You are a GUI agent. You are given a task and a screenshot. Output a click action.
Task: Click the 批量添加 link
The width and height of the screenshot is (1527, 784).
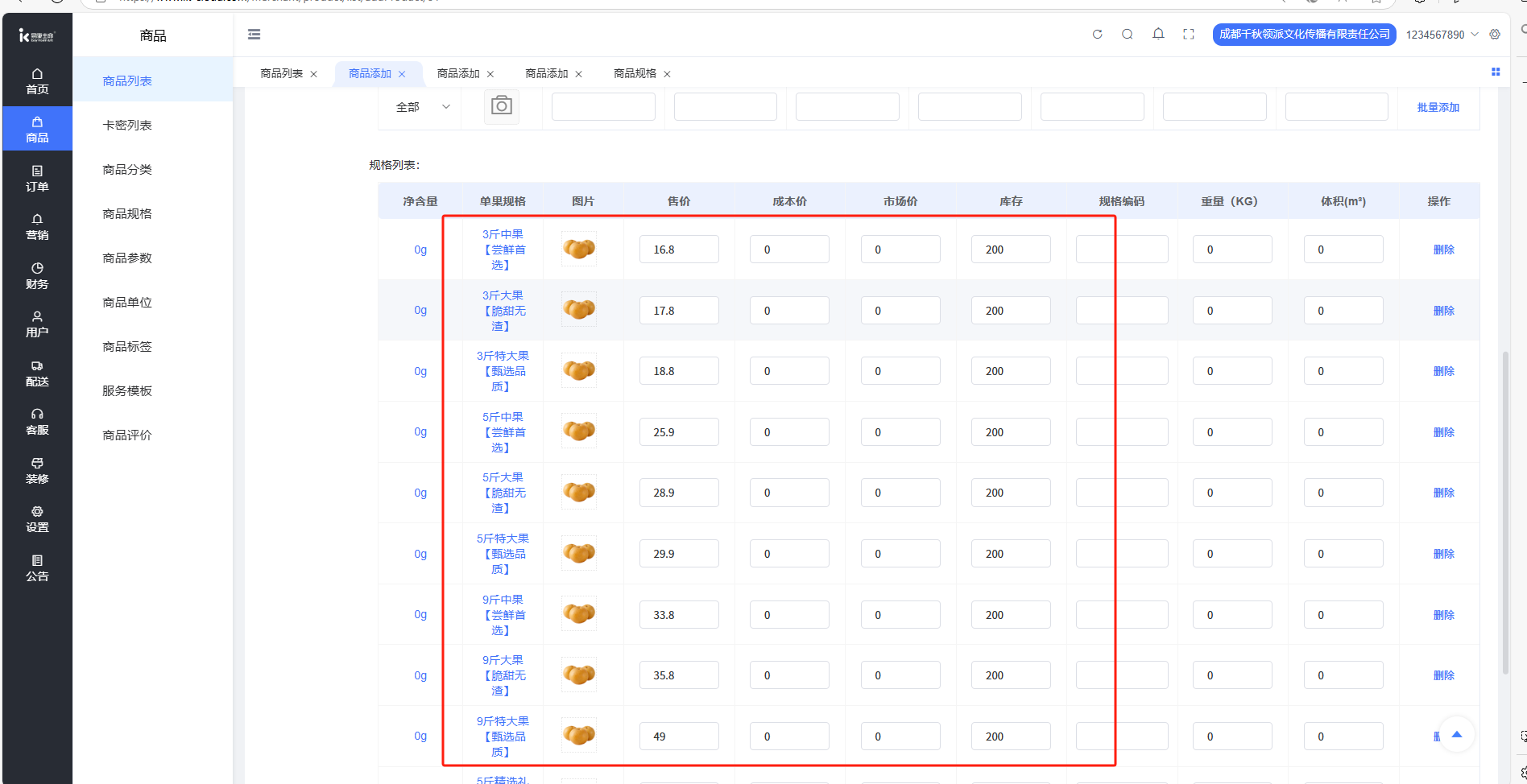tap(1438, 107)
